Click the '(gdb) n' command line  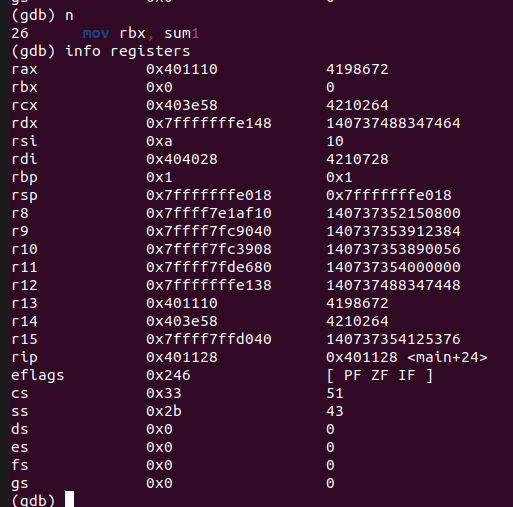pos(42,16)
